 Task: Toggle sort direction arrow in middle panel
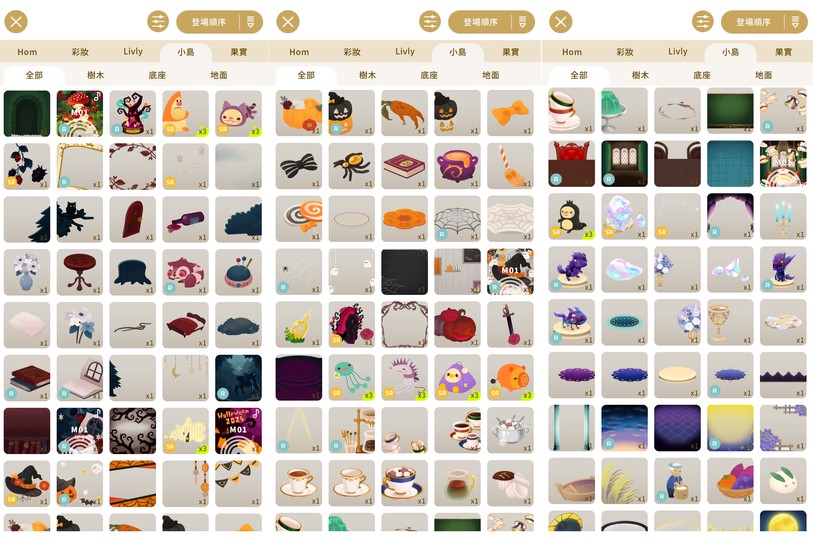pyautogui.click(x=523, y=22)
